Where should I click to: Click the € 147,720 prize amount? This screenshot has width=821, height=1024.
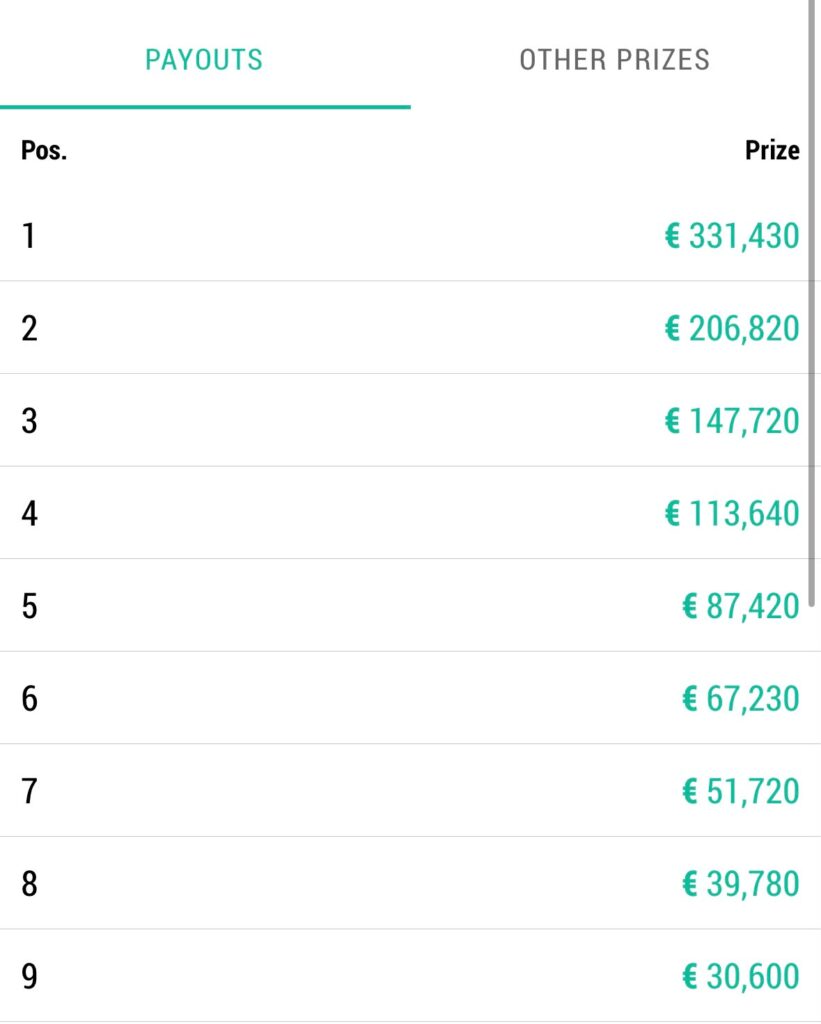tap(732, 421)
